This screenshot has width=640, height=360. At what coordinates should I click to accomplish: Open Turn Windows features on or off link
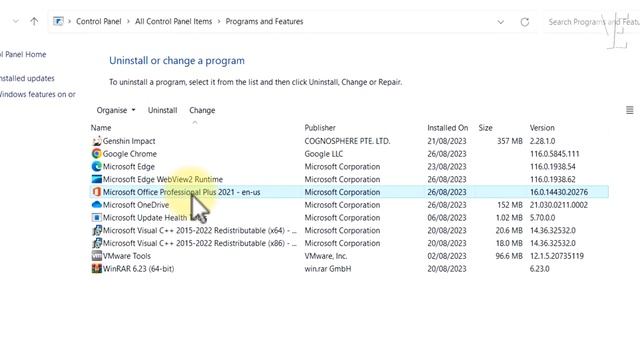38,94
